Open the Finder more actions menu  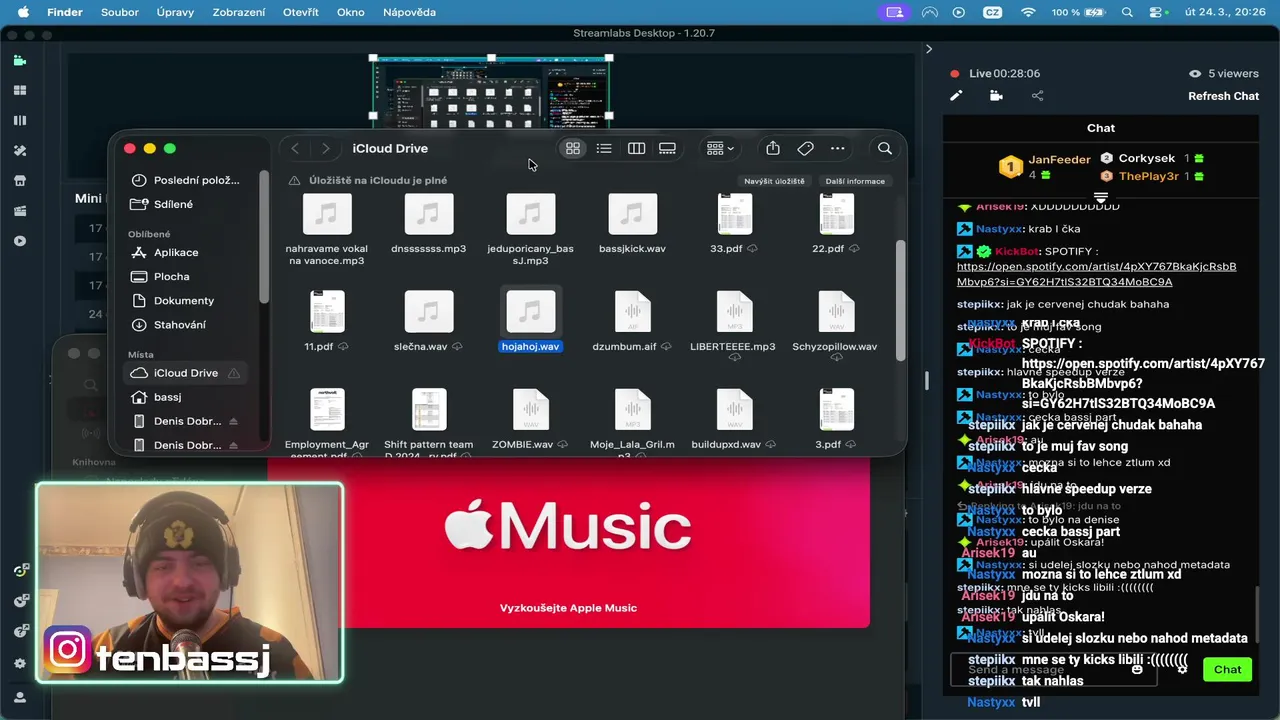[x=838, y=148]
